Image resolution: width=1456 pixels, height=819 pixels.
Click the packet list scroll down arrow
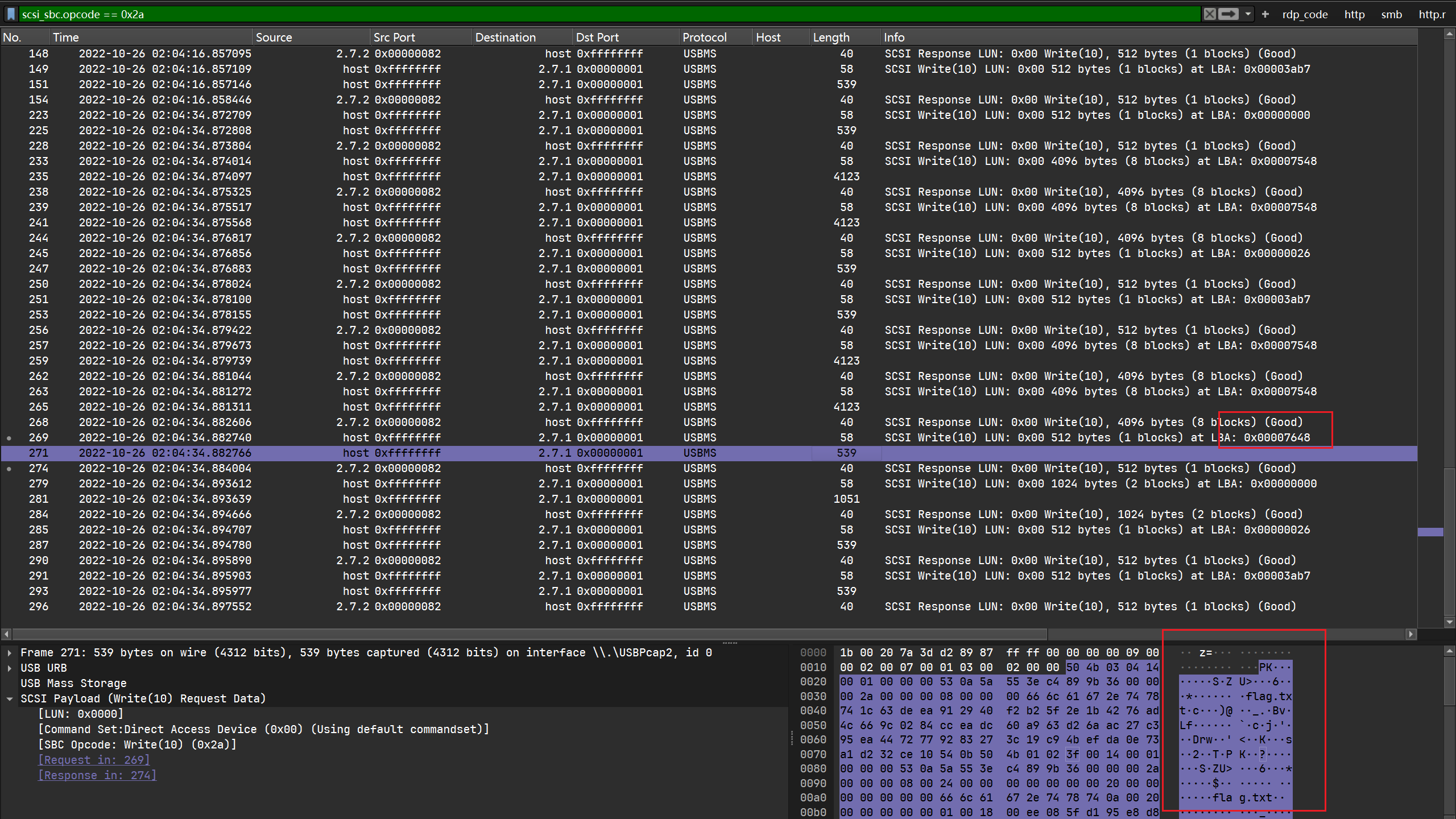(1449, 622)
